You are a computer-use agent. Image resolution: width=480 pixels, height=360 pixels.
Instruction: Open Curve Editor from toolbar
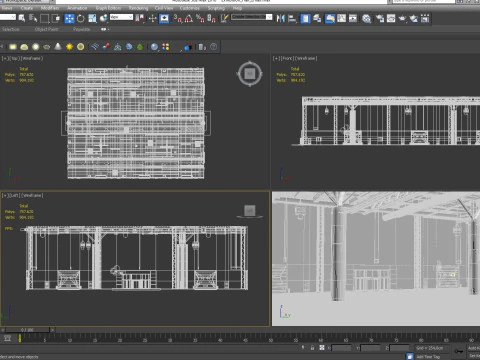(342, 18)
